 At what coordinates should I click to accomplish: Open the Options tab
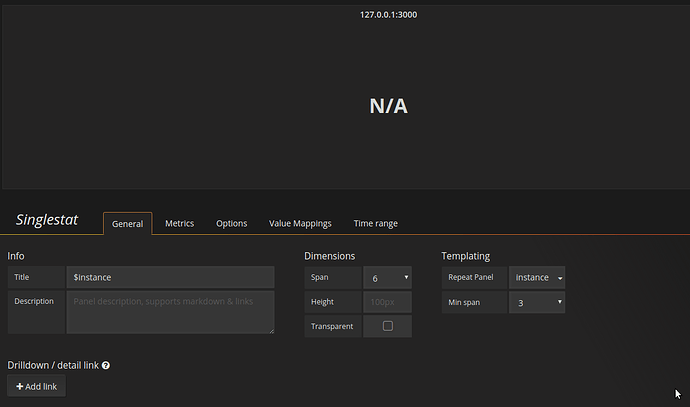pos(232,224)
